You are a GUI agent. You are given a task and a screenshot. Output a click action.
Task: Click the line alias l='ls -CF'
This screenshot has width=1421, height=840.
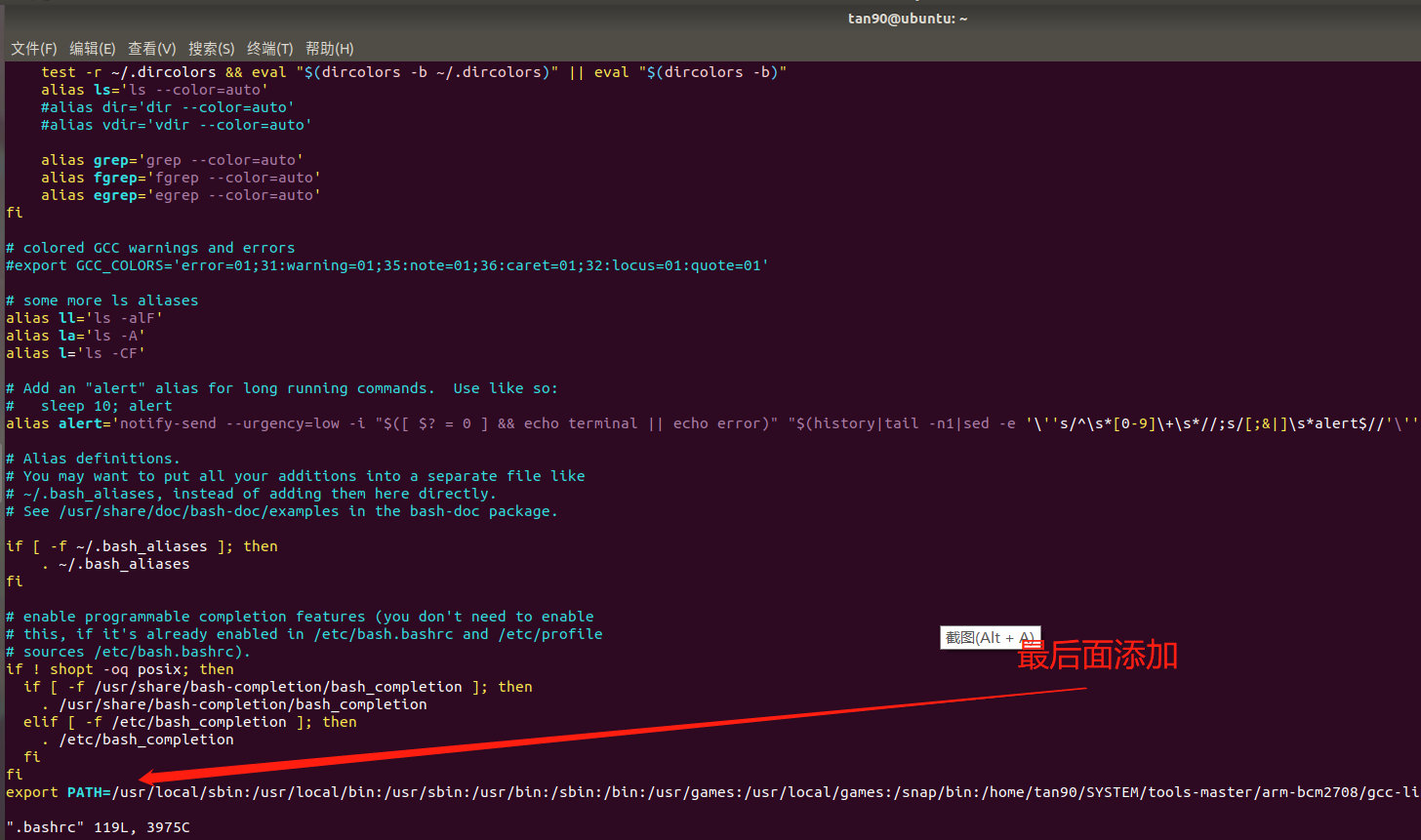76,353
